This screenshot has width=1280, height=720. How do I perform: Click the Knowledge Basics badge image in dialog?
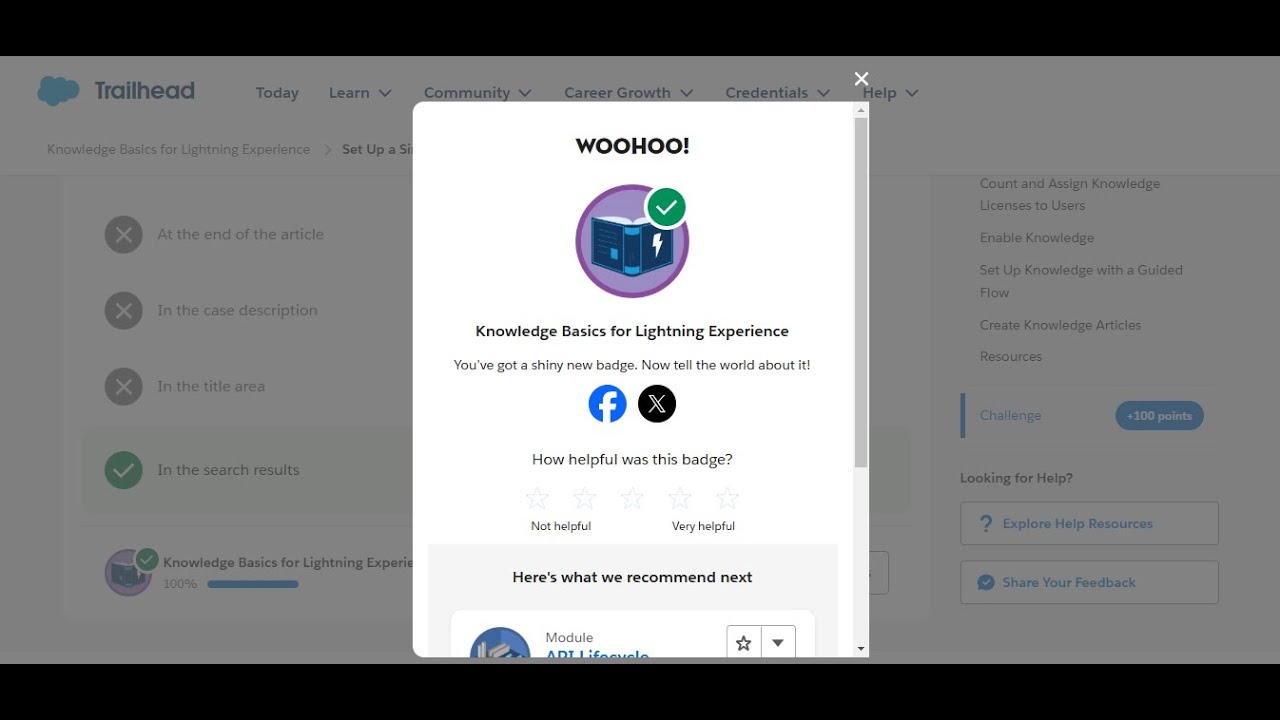click(632, 241)
